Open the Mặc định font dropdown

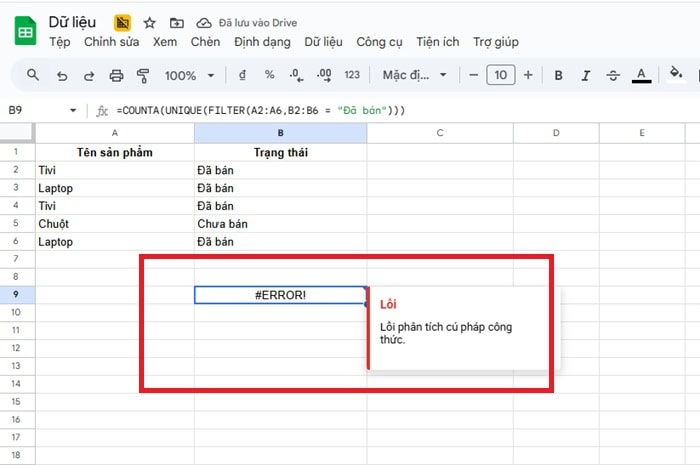pyautogui.click(x=415, y=75)
